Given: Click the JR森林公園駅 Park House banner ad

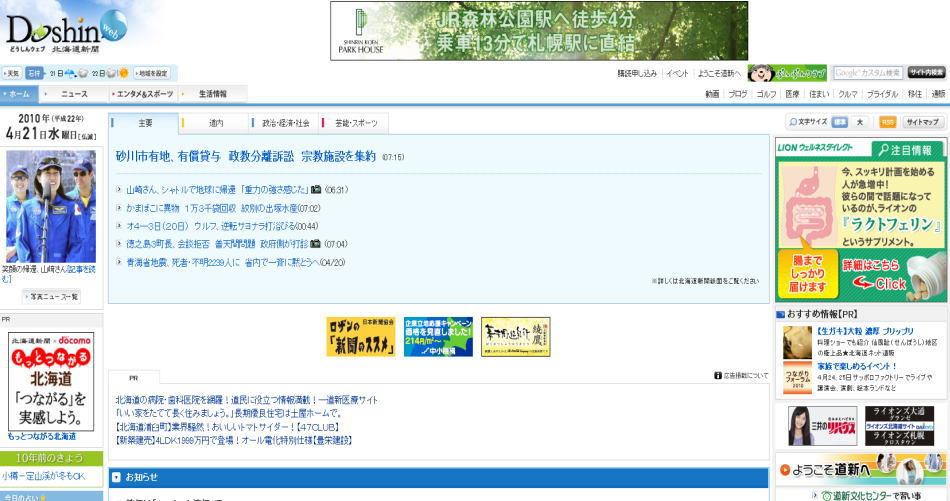Looking at the screenshot, I should click(539, 31).
